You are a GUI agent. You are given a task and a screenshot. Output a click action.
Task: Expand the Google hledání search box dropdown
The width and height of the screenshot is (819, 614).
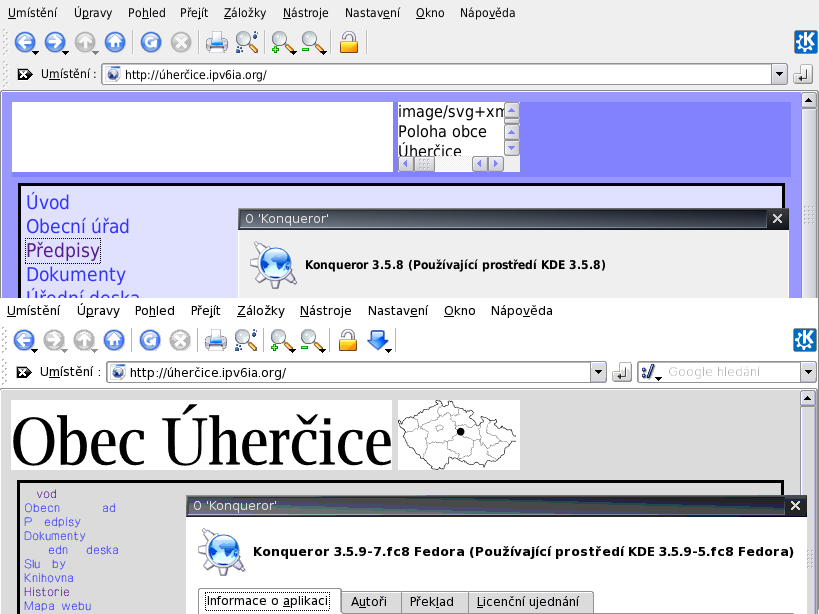808,372
